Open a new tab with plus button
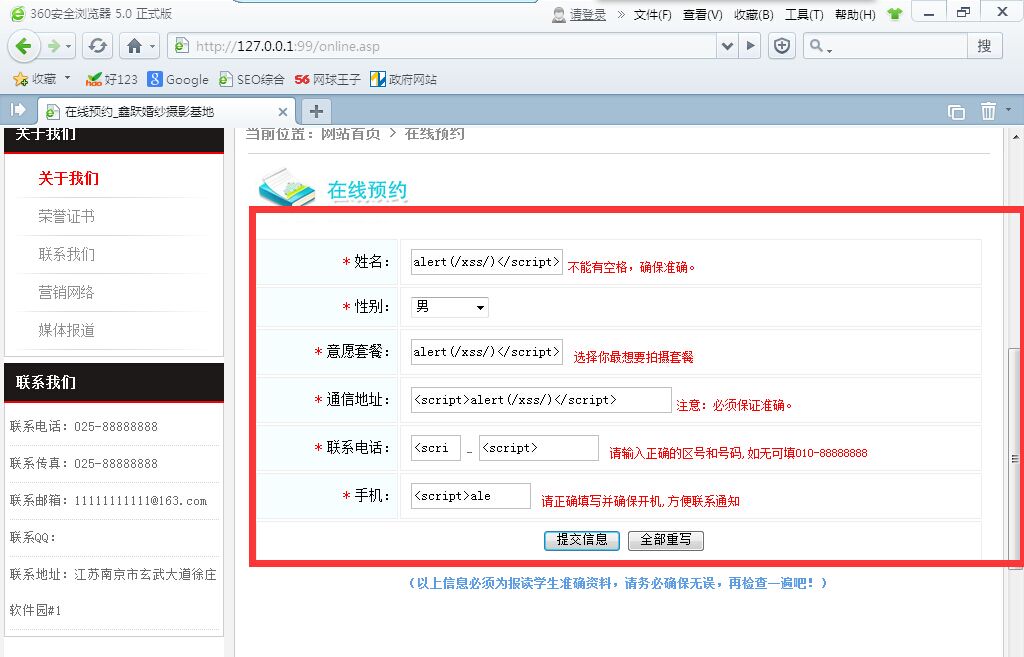 [x=316, y=112]
